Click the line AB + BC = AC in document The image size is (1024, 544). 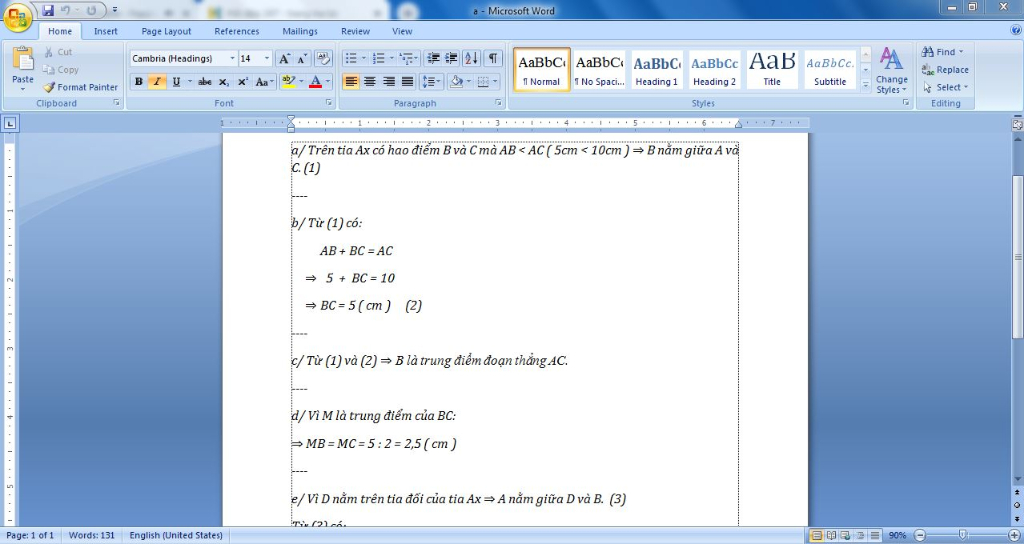pyautogui.click(x=357, y=251)
